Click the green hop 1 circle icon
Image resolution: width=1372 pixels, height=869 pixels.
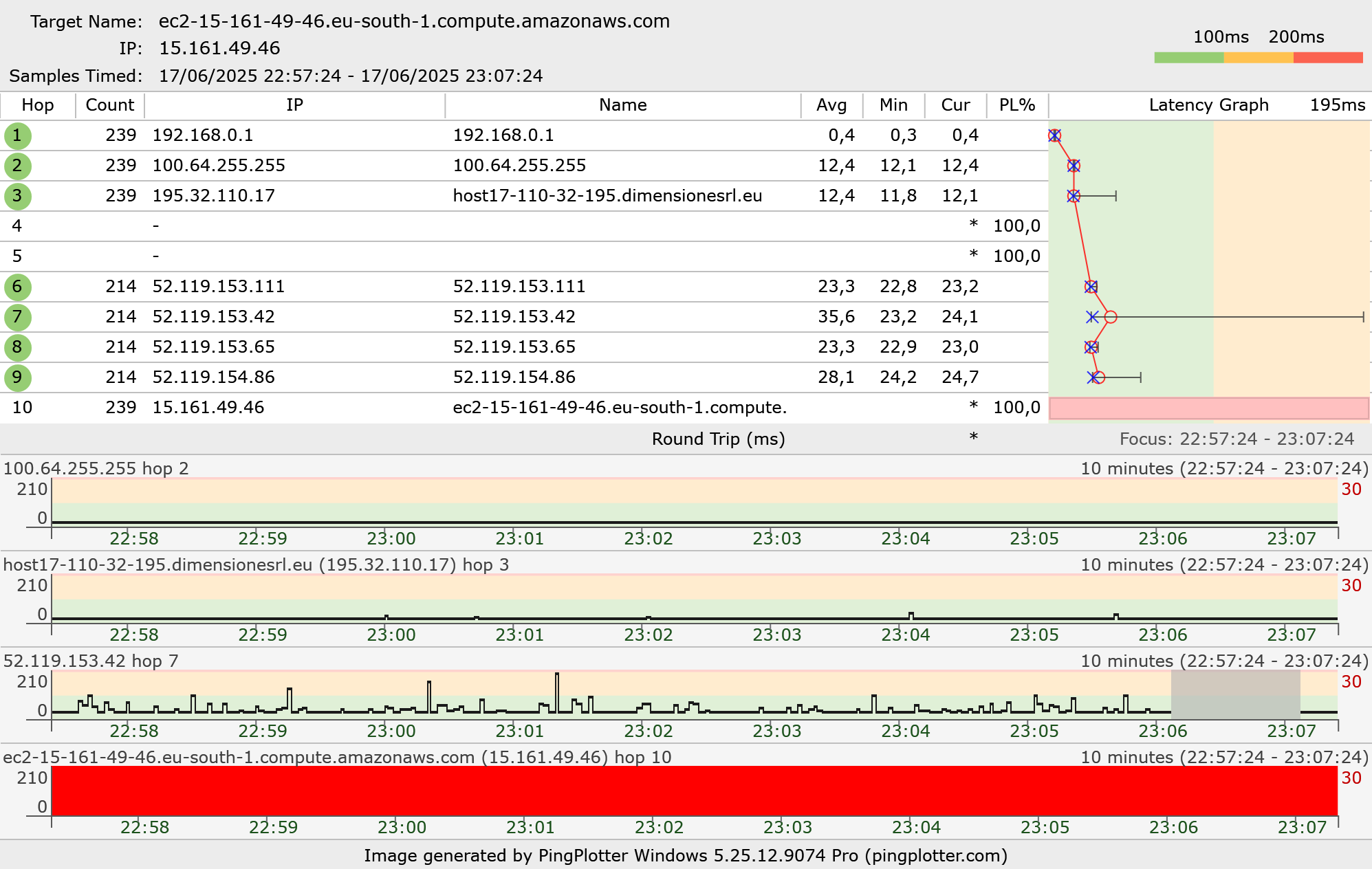(x=17, y=135)
